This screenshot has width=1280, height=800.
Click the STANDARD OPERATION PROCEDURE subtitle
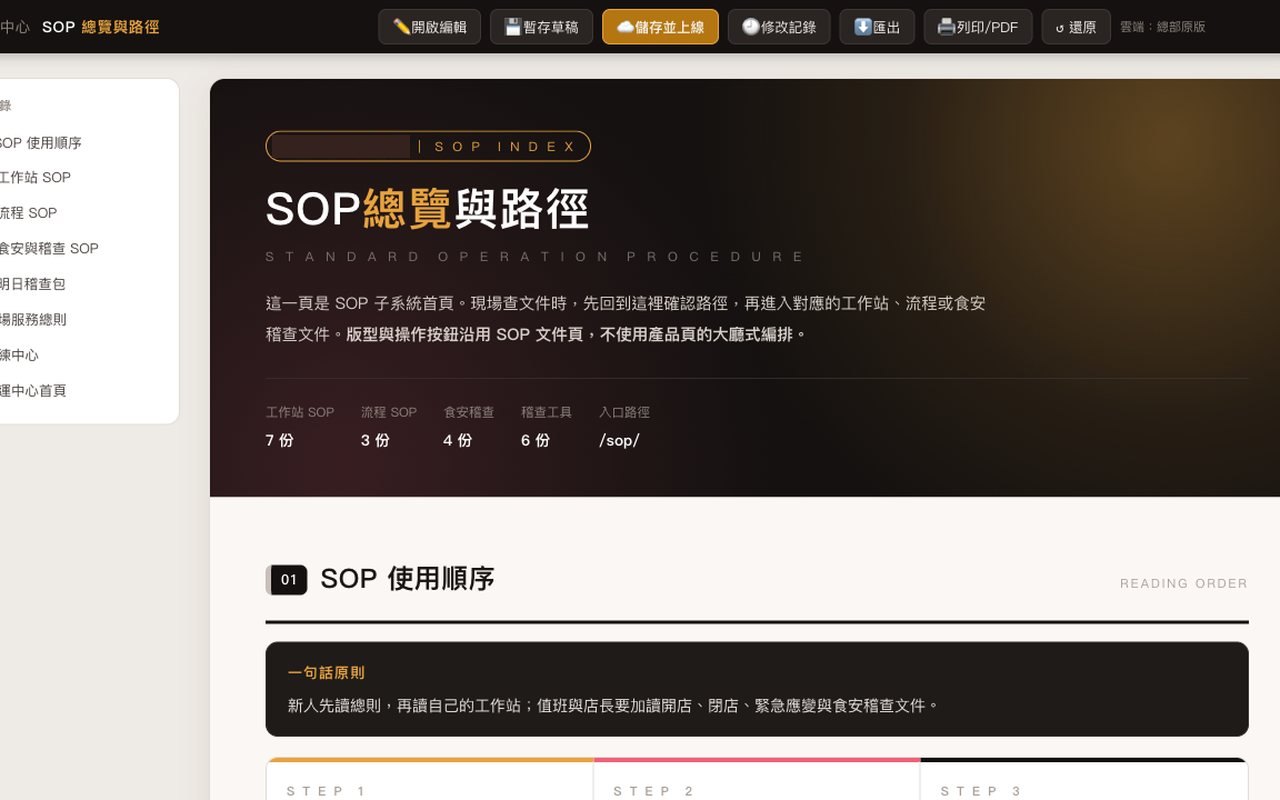point(535,257)
